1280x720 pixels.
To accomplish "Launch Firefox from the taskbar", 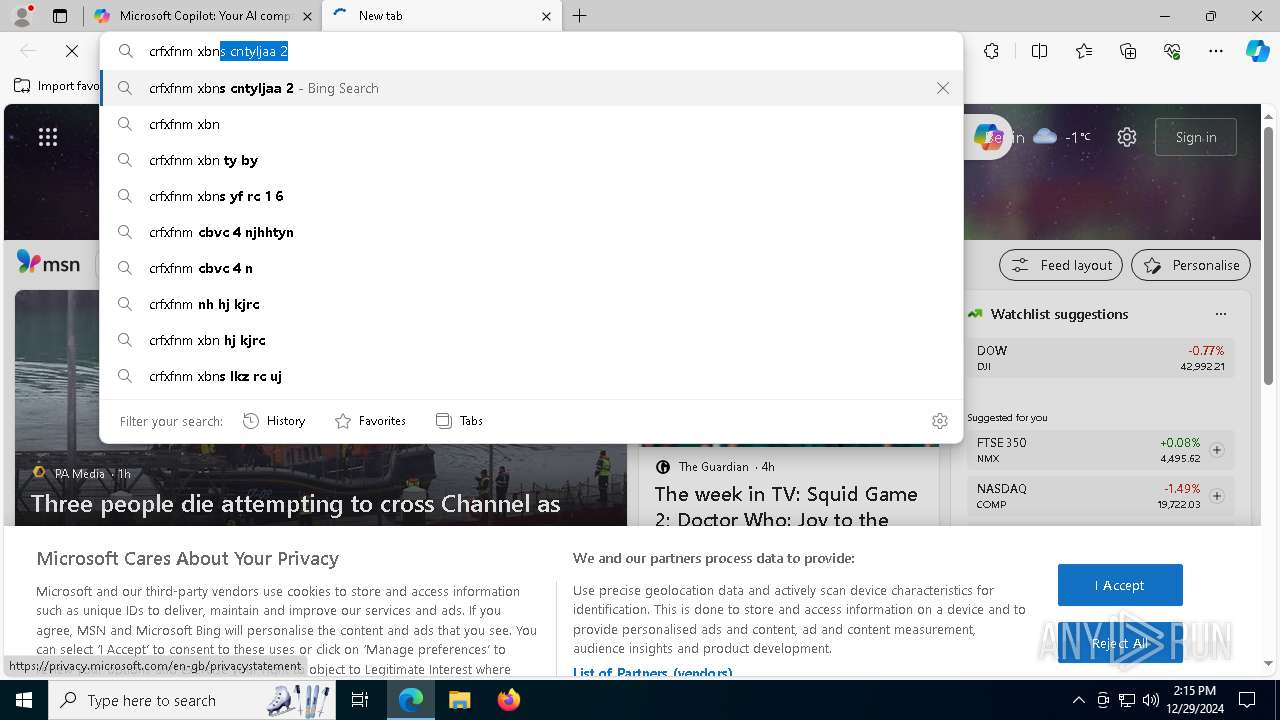I will 508,700.
